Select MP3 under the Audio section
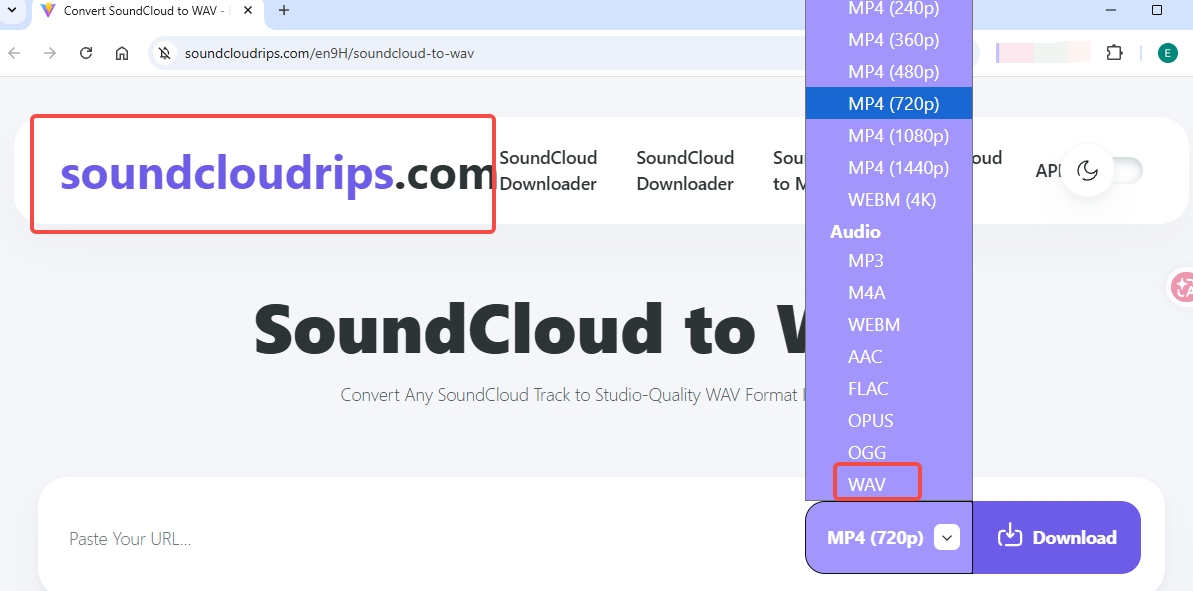The image size is (1193, 591). (x=866, y=260)
